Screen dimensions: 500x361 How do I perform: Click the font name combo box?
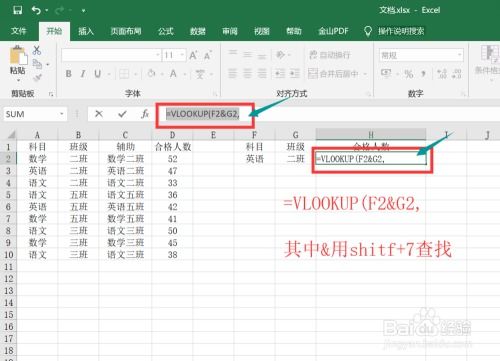point(111,55)
